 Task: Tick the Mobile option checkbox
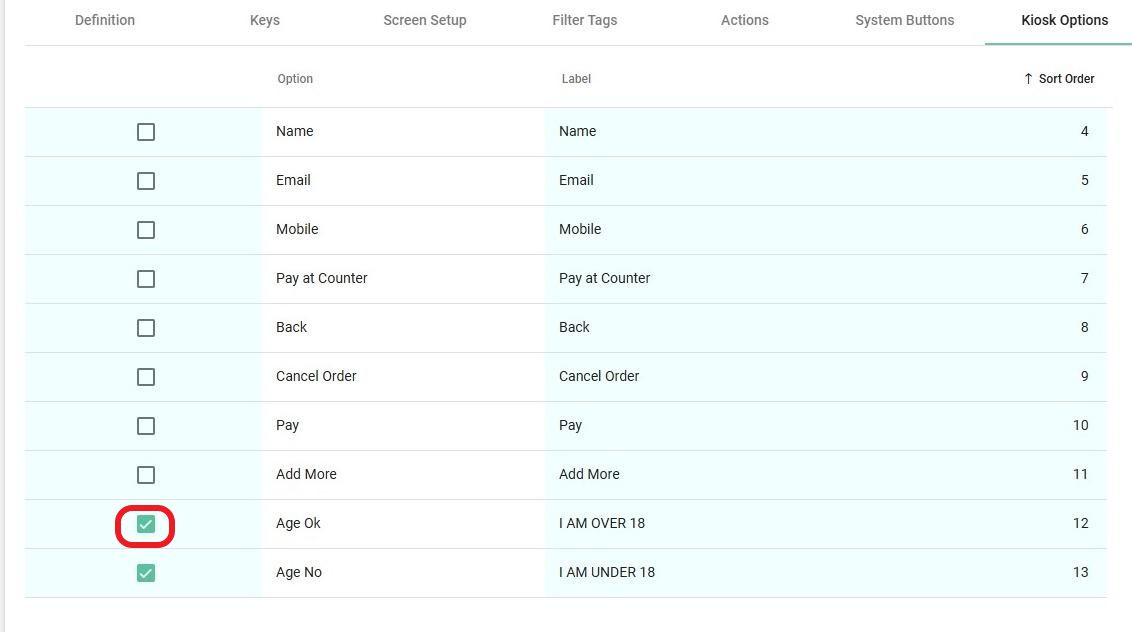146,230
